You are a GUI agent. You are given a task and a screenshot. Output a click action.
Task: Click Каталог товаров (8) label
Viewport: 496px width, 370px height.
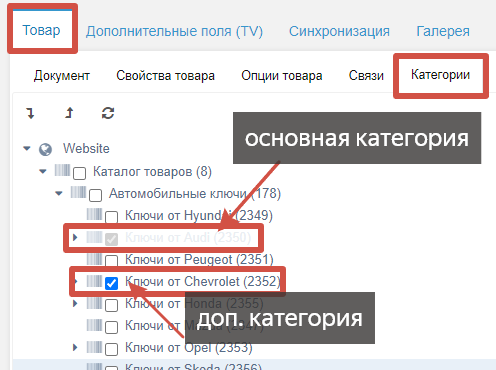point(152,172)
